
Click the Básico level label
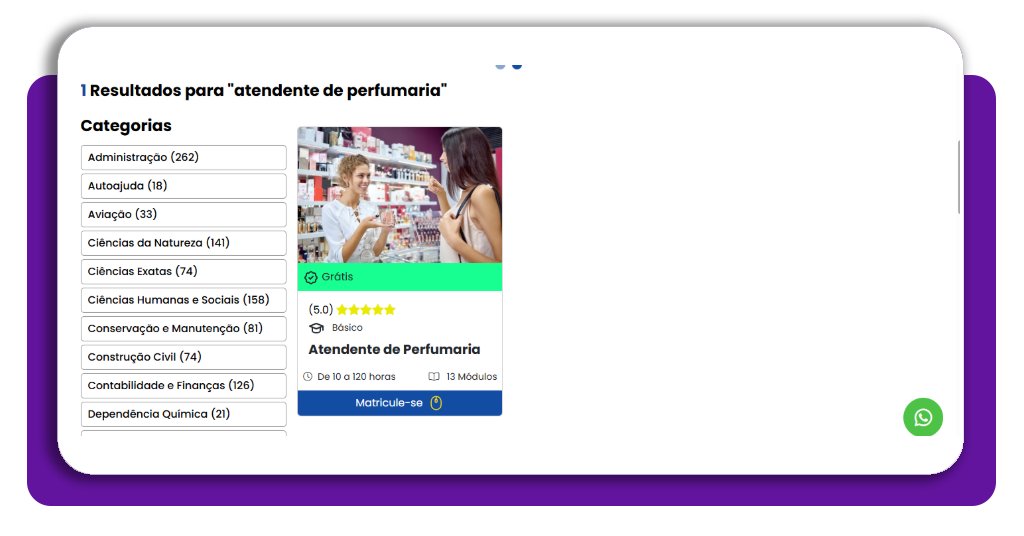tap(347, 328)
